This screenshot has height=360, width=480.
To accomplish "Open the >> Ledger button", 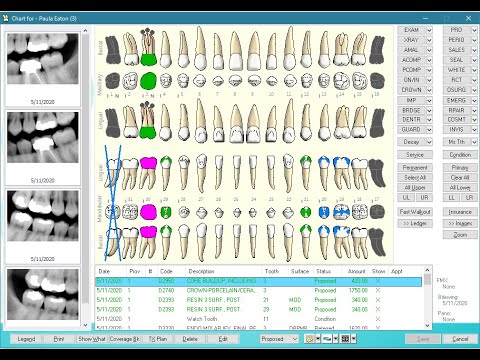I will point(415,223).
